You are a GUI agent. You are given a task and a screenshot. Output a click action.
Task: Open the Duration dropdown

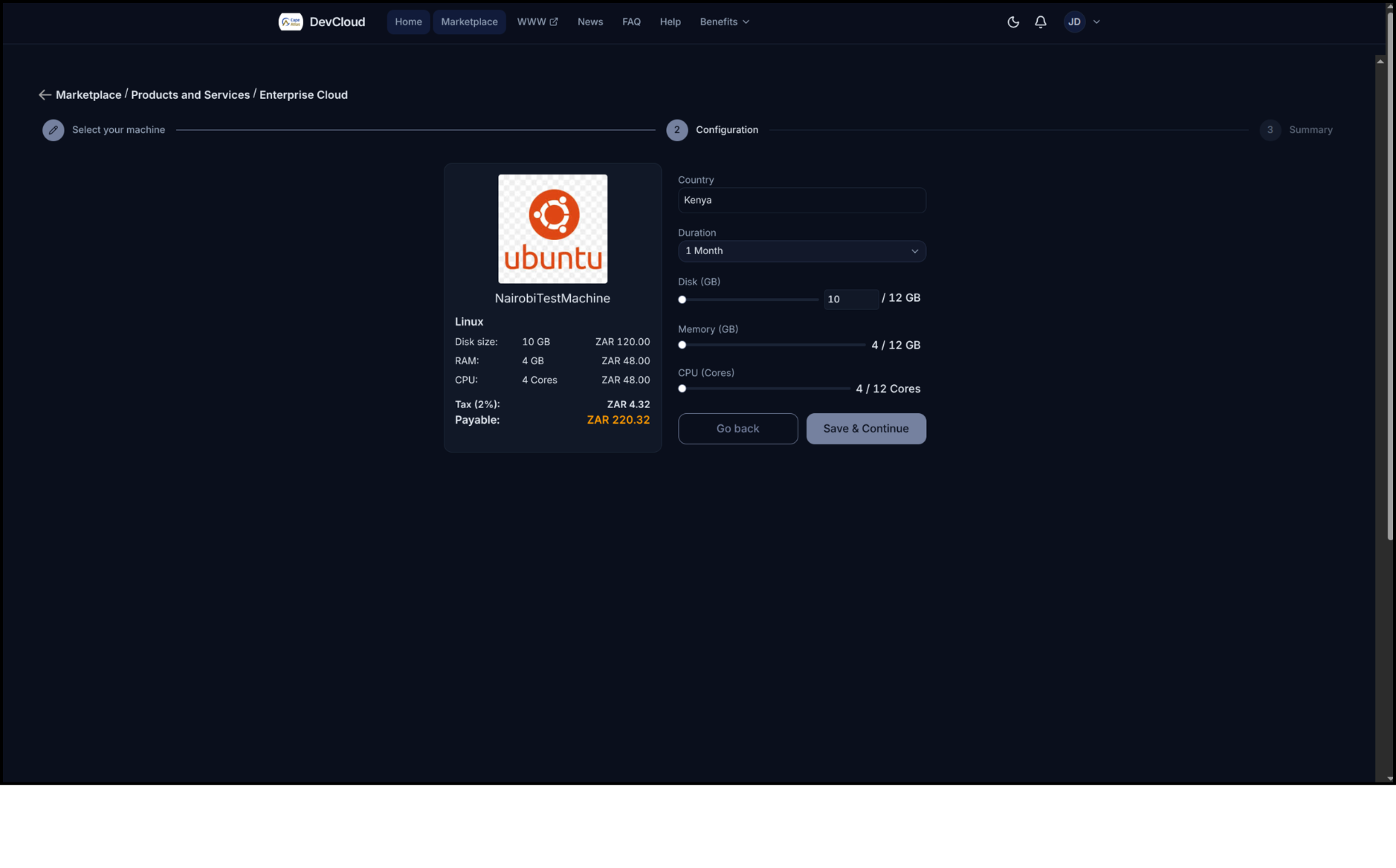(801, 251)
